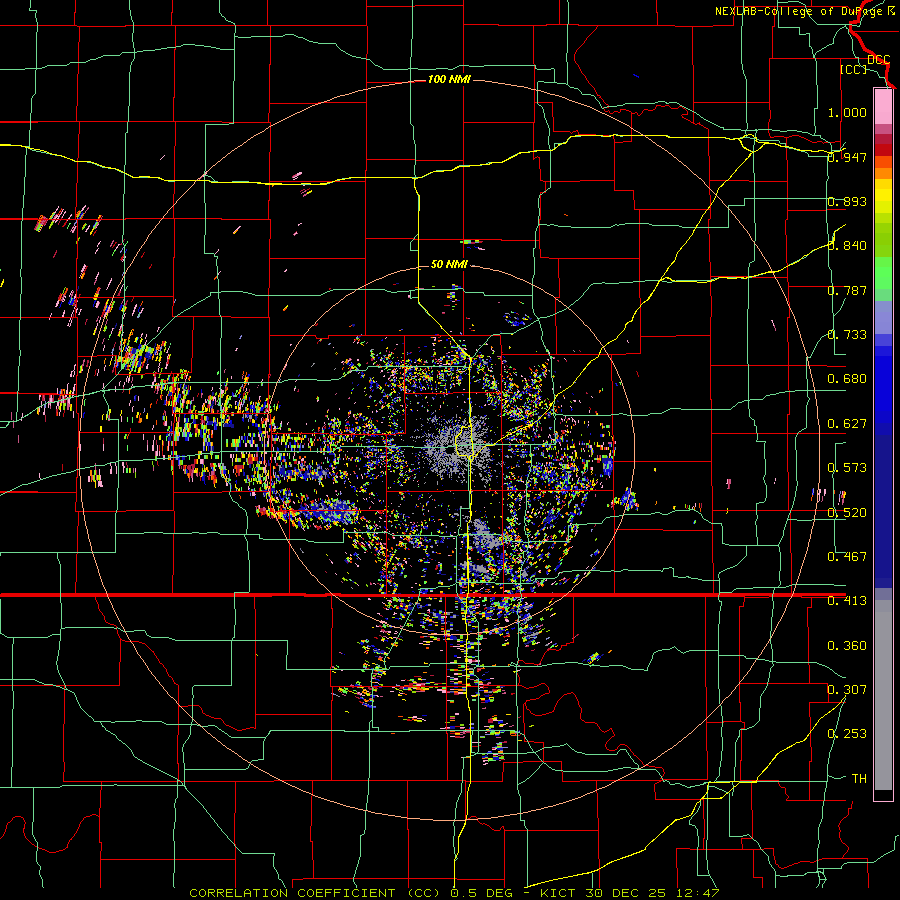Viewport: 900px width, 900px height.
Task: Click the 0.680 color scale label
Action: (847, 379)
